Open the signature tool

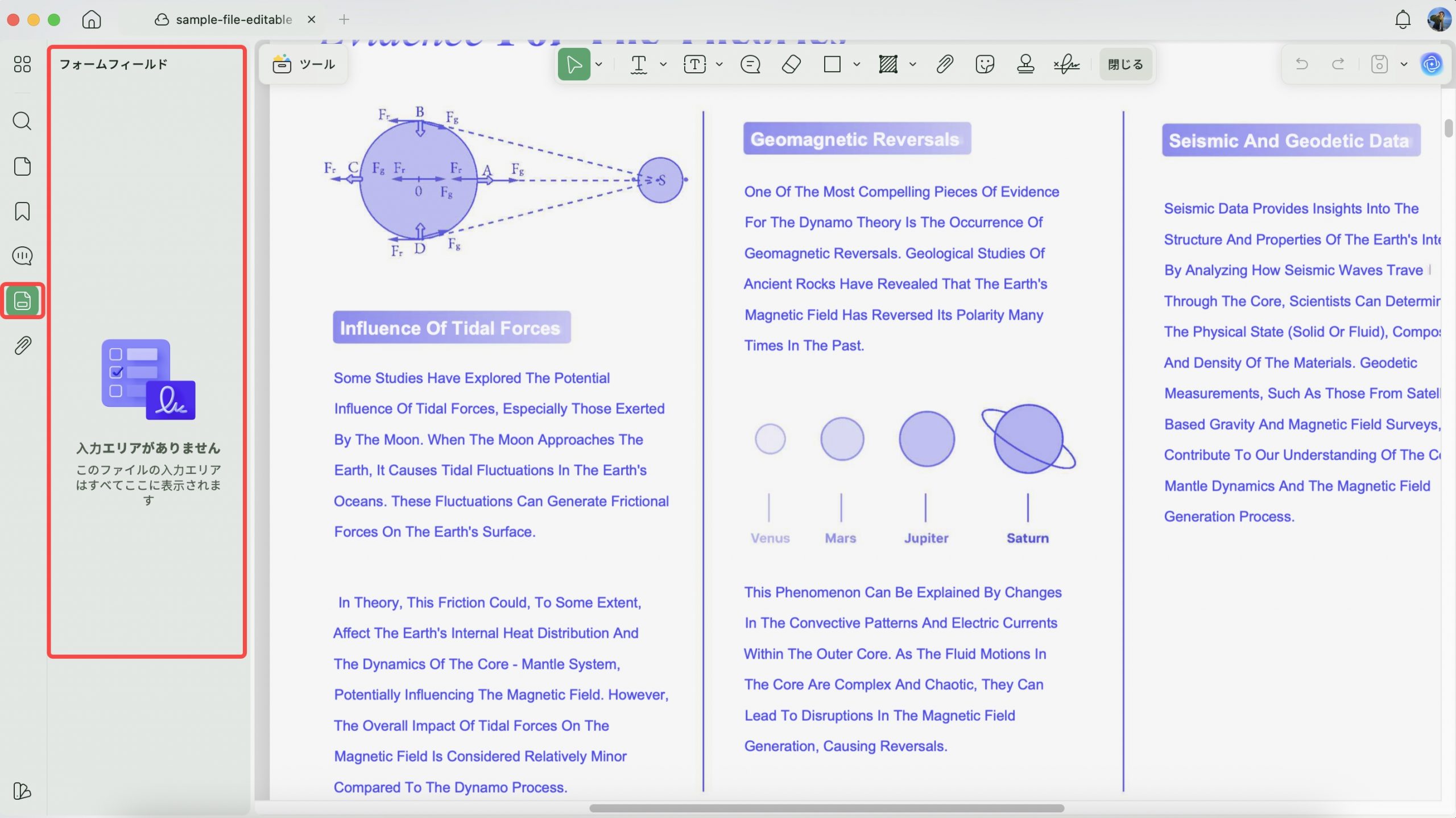(1066, 64)
